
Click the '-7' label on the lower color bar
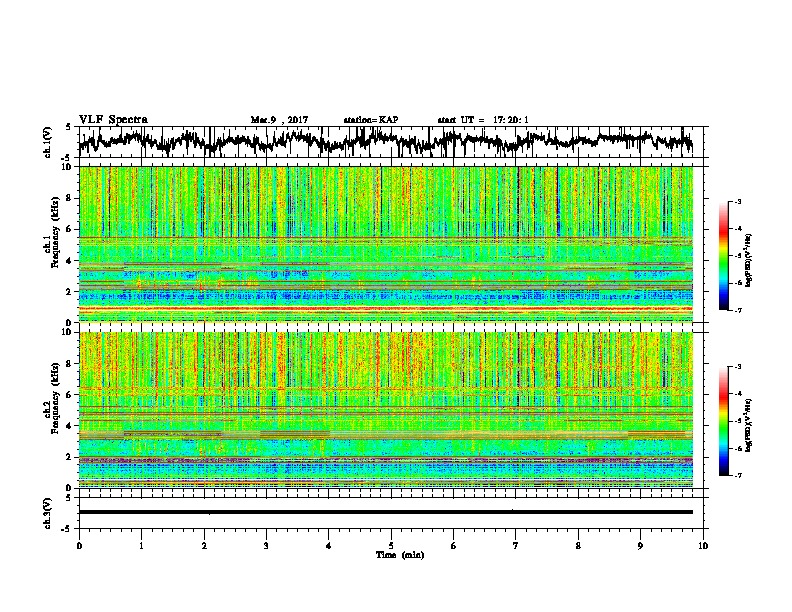[x=737, y=475]
